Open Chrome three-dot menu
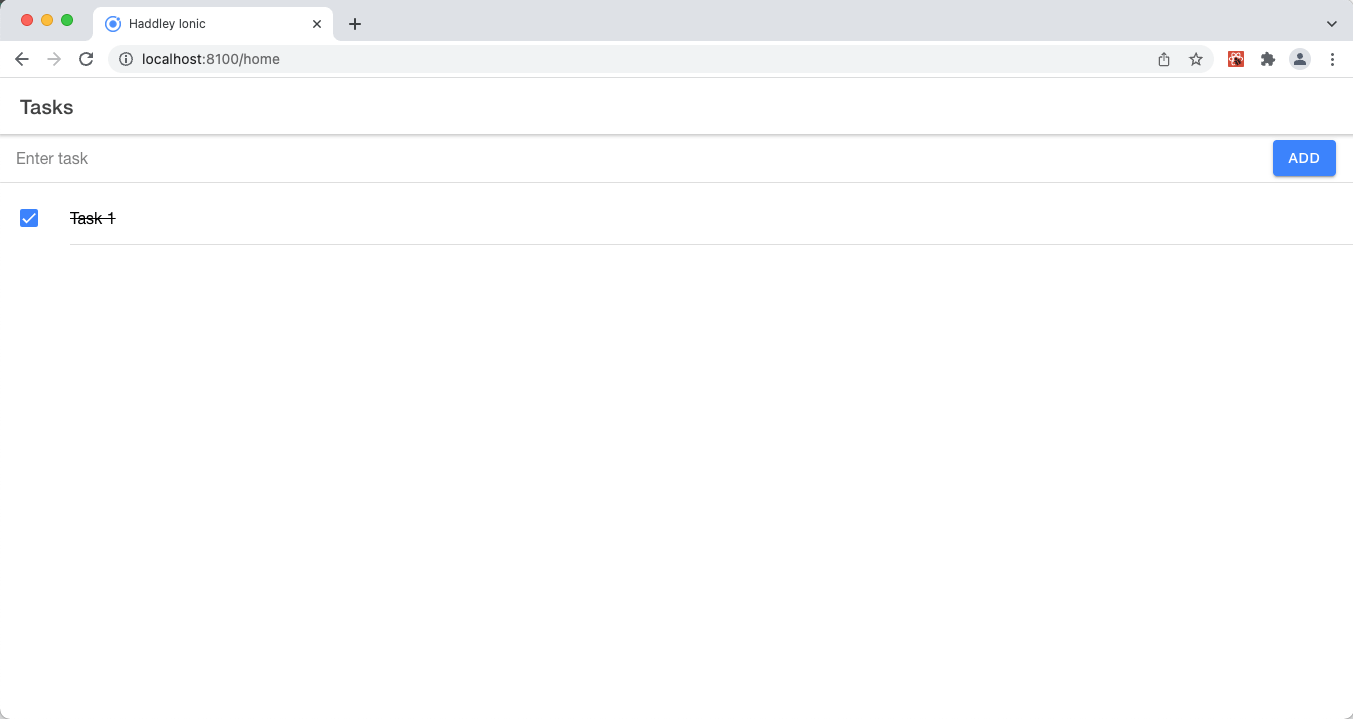This screenshot has width=1353, height=719. click(x=1332, y=59)
